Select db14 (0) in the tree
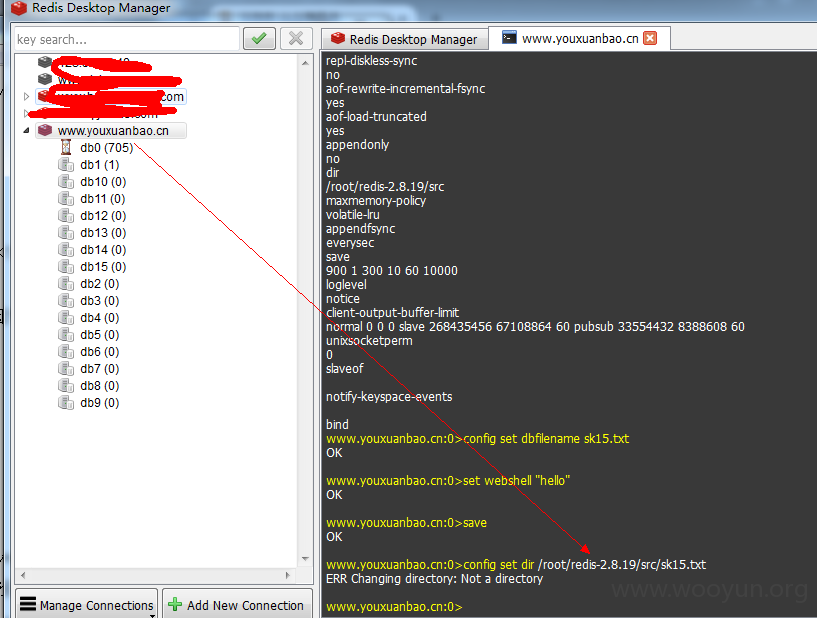The height and width of the screenshot is (618, 817). tap(103, 250)
